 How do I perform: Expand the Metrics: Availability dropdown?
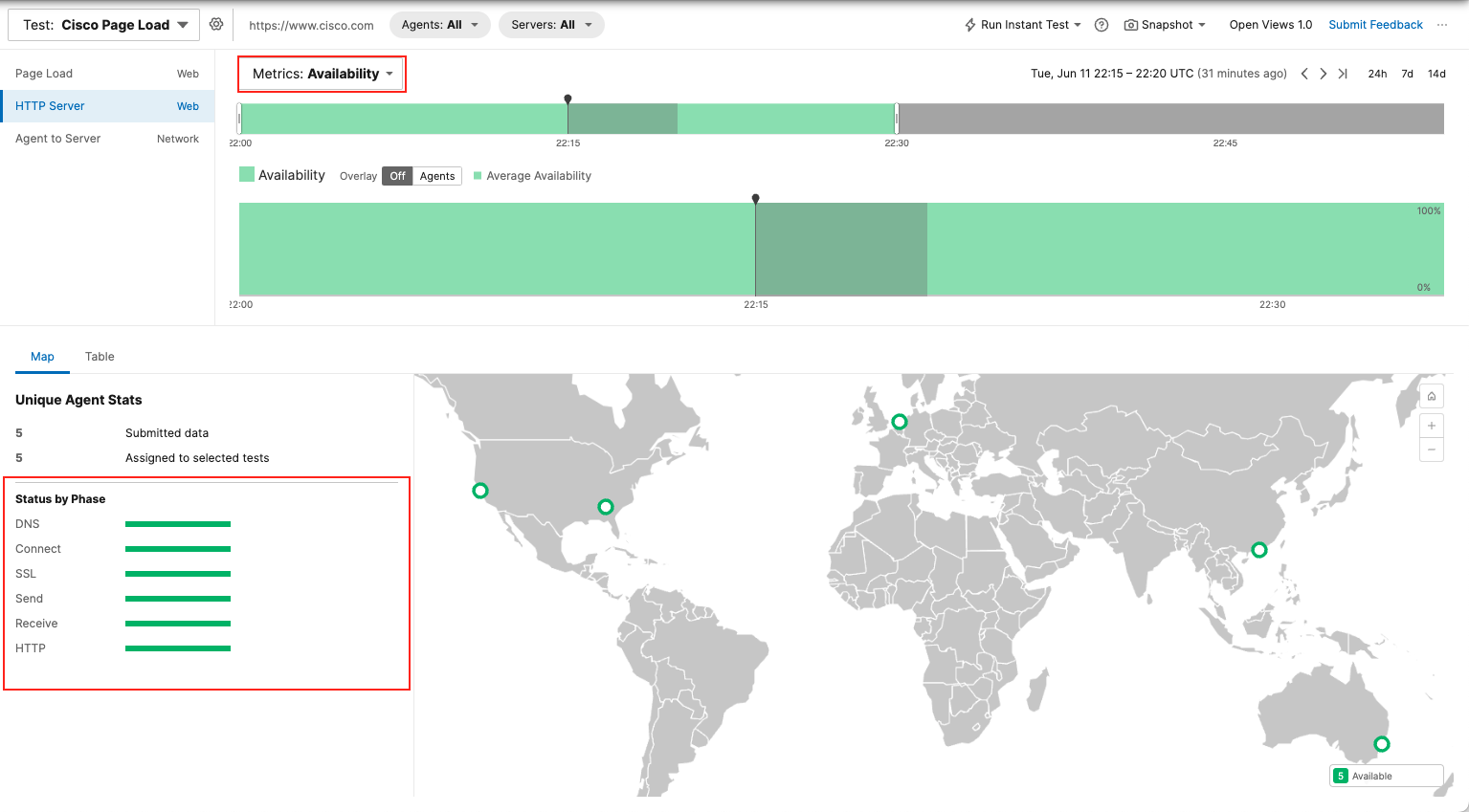click(x=323, y=74)
